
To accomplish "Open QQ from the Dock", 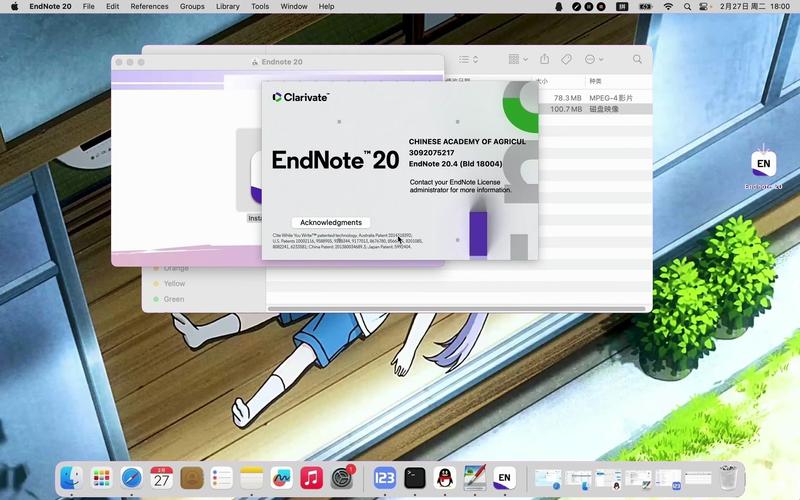I will pyautogui.click(x=444, y=478).
